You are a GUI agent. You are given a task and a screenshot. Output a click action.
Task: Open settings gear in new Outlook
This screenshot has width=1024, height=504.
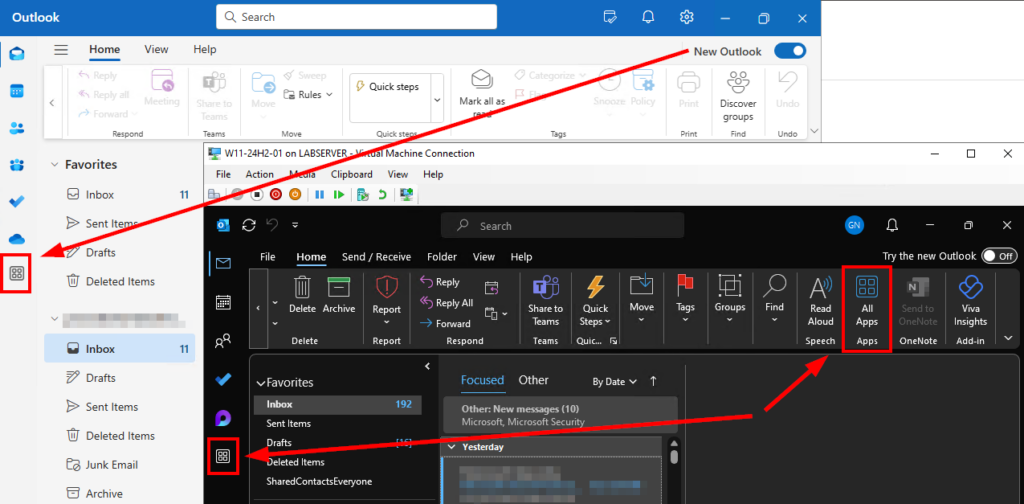[x=687, y=17]
